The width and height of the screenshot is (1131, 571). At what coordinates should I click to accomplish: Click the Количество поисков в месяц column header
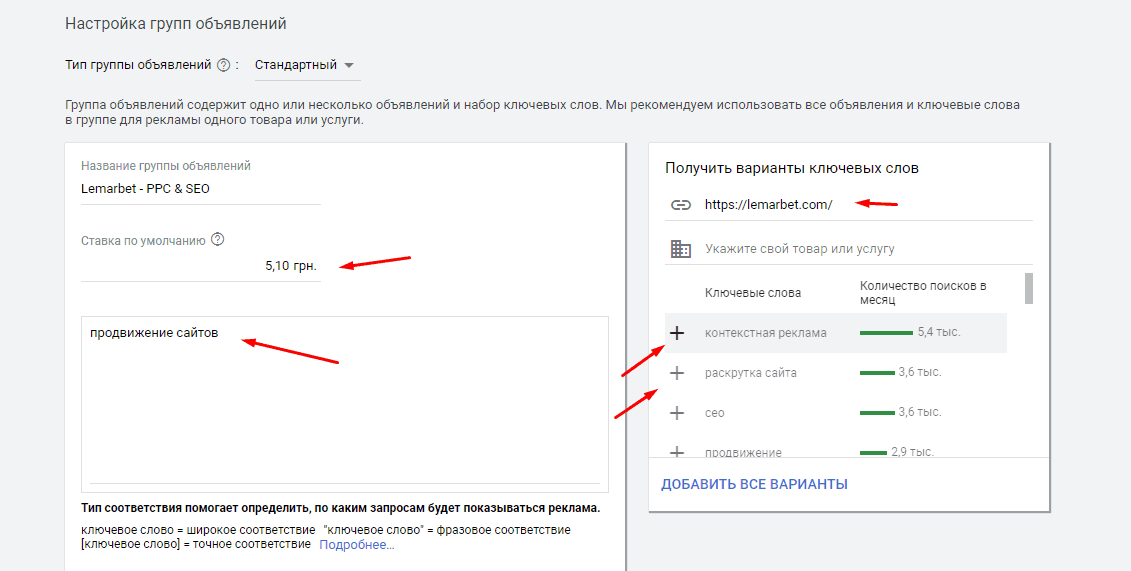[923, 292]
